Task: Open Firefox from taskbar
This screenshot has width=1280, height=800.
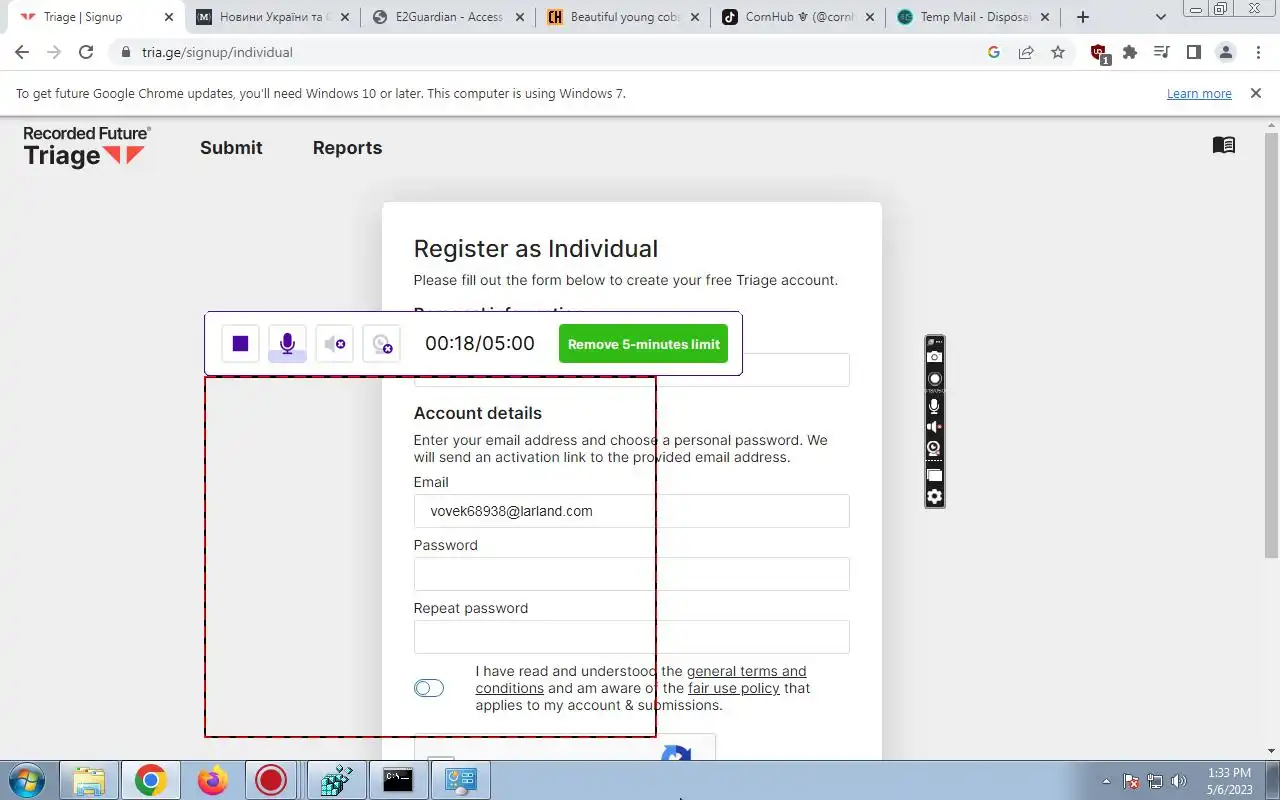Action: [x=212, y=780]
